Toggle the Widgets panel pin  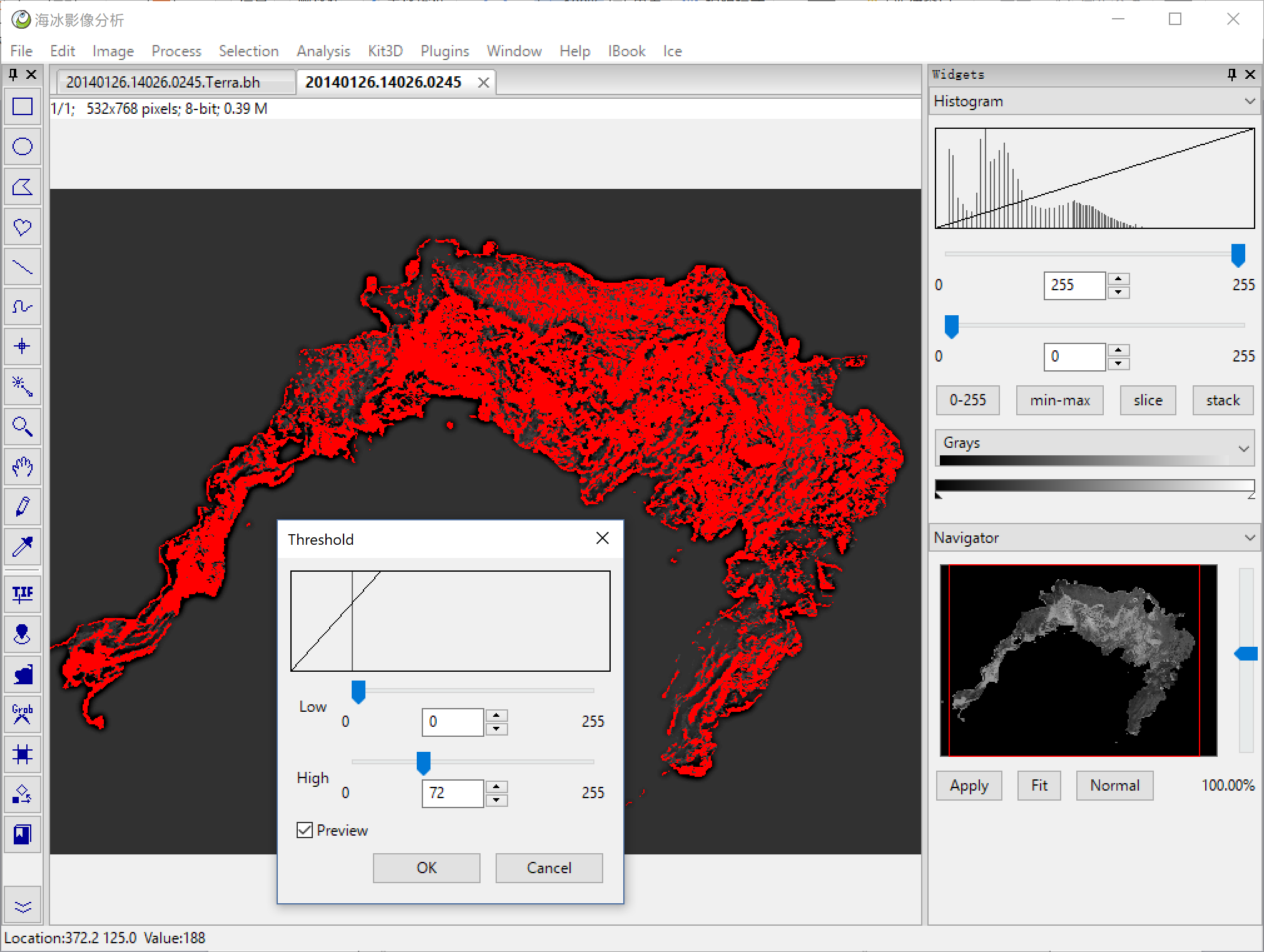click(1231, 74)
